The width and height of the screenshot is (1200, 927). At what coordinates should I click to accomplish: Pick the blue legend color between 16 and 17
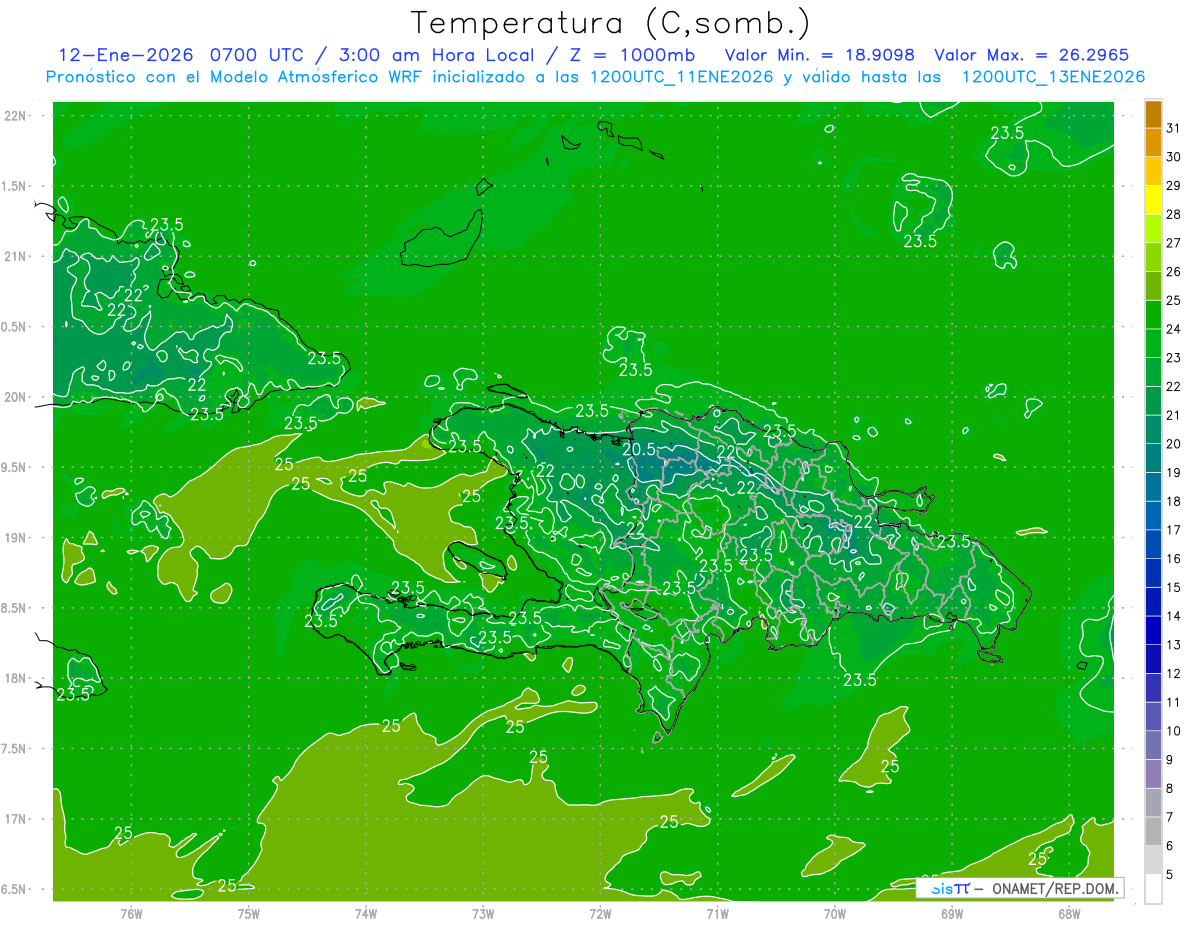pyautogui.click(x=1153, y=544)
